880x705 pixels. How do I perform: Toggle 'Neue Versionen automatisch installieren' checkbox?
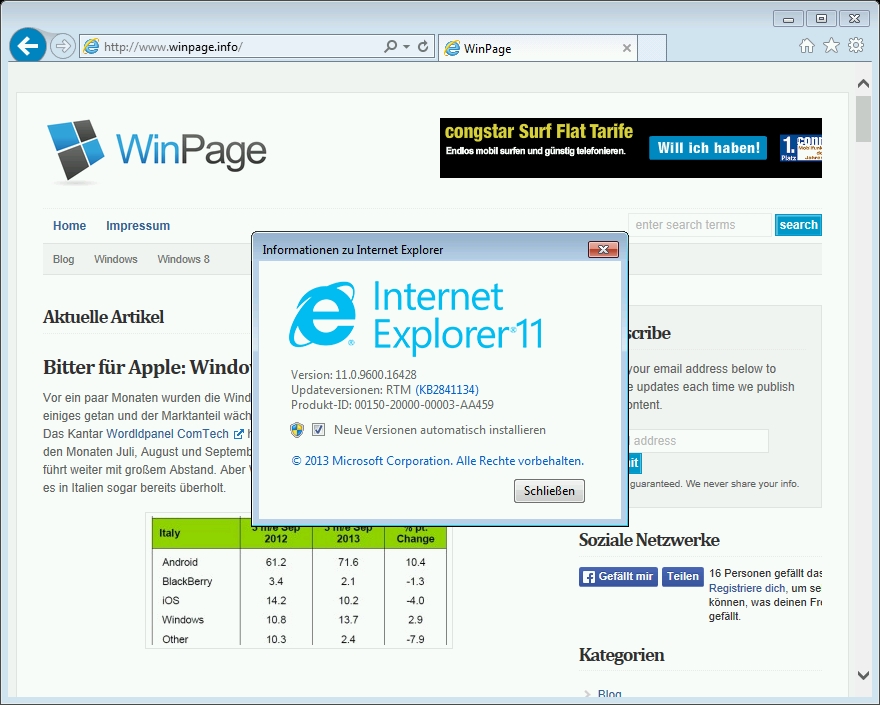(318, 430)
